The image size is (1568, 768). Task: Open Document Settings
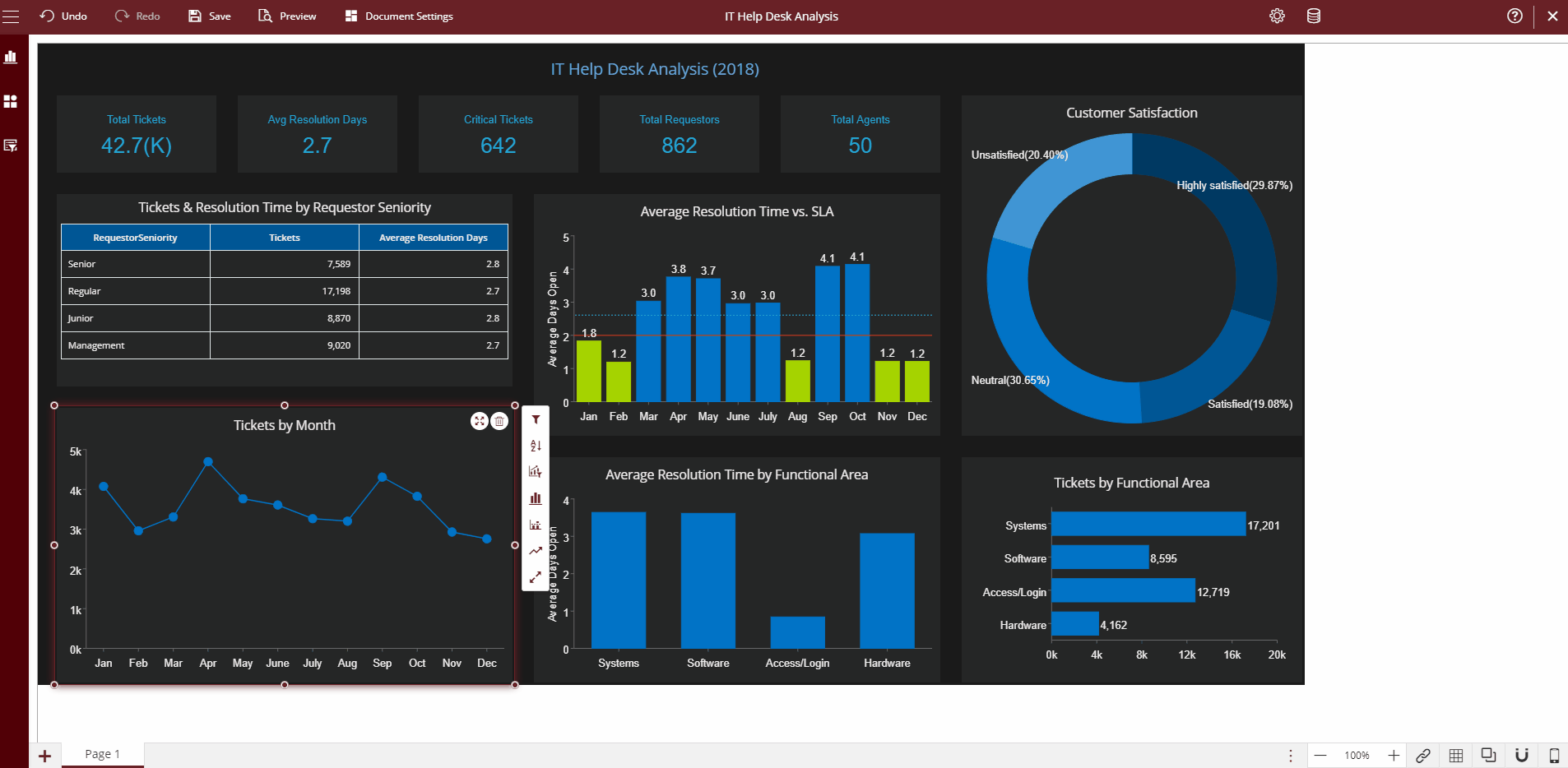[398, 16]
